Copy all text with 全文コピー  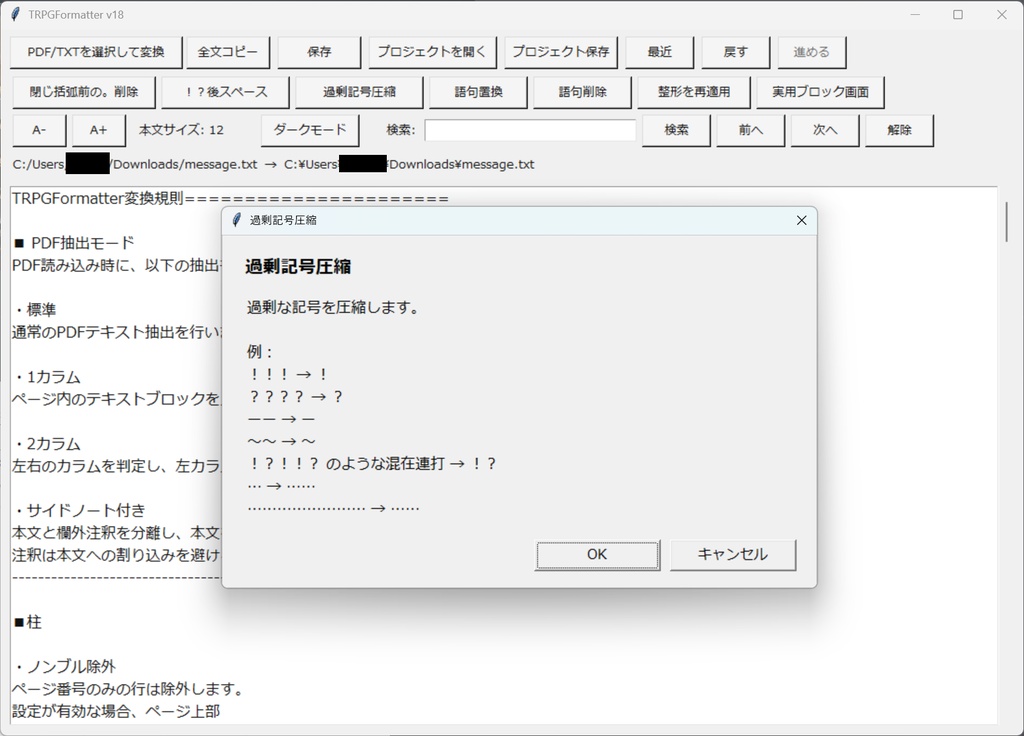point(228,52)
